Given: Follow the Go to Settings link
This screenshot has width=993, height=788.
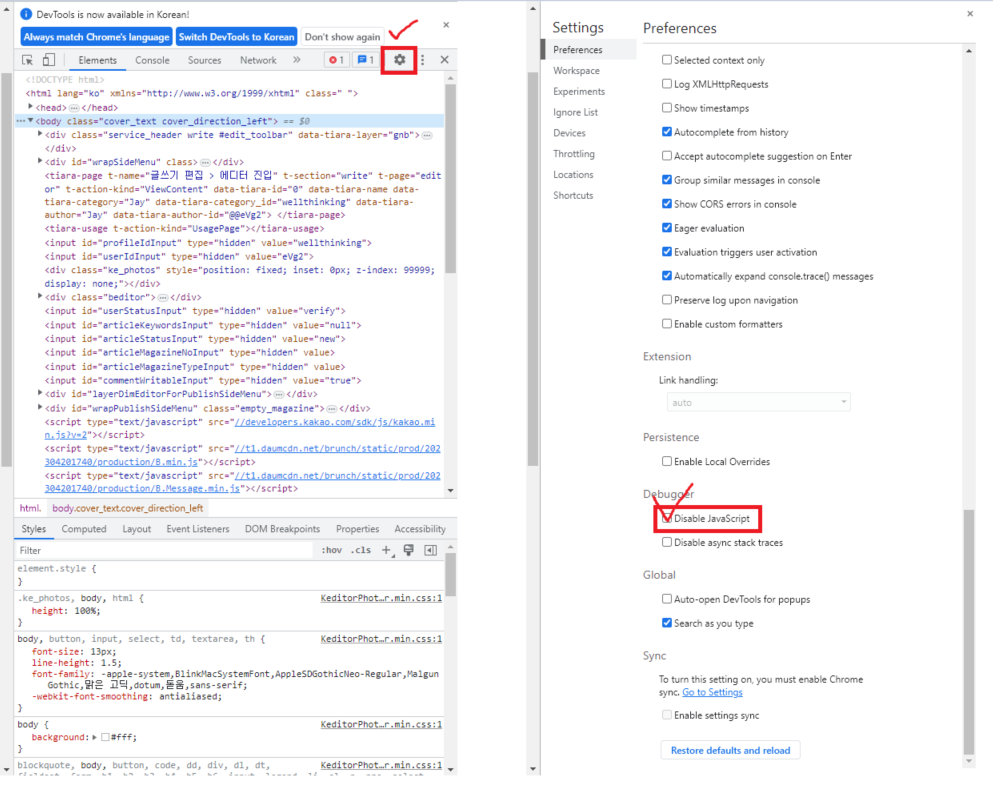Looking at the screenshot, I should (712, 692).
